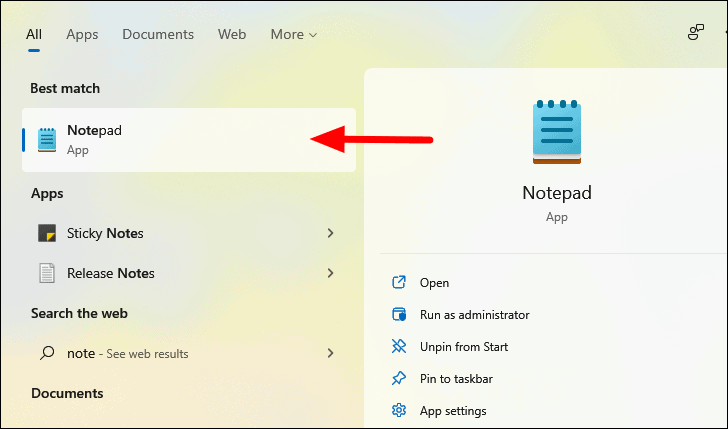This screenshot has width=728, height=429.
Task: Click the Pin to taskbar pin icon
Action: [x=399, y=378]
